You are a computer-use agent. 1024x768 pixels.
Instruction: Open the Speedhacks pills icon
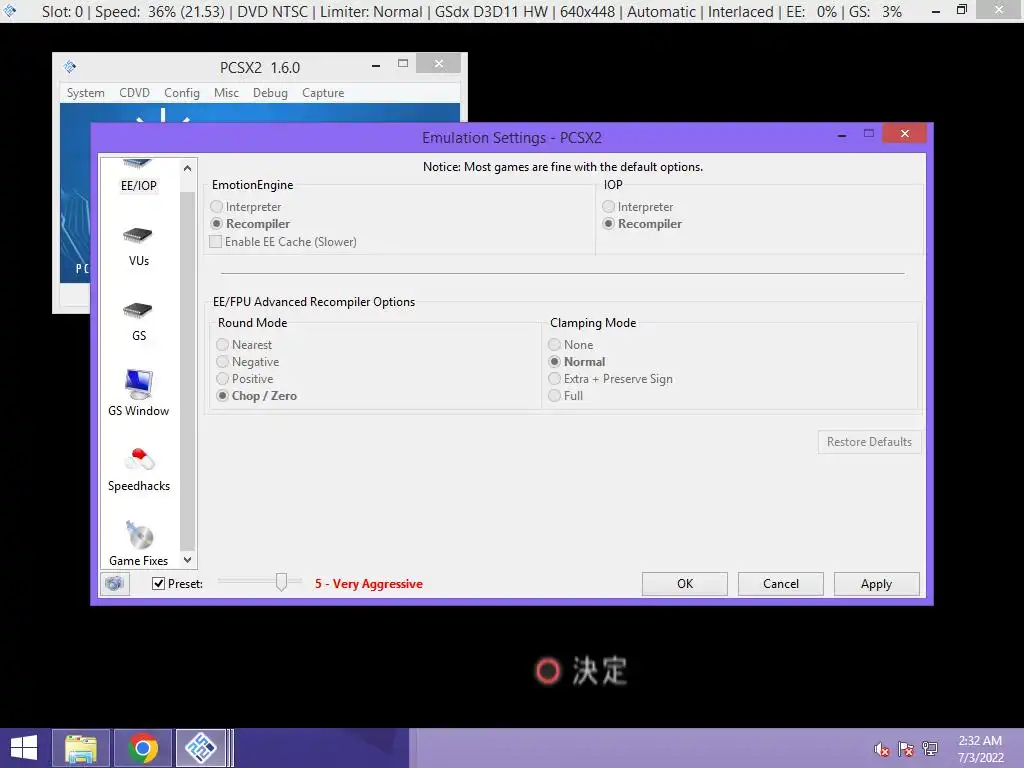pyautogui.click(x=139, y=459)
